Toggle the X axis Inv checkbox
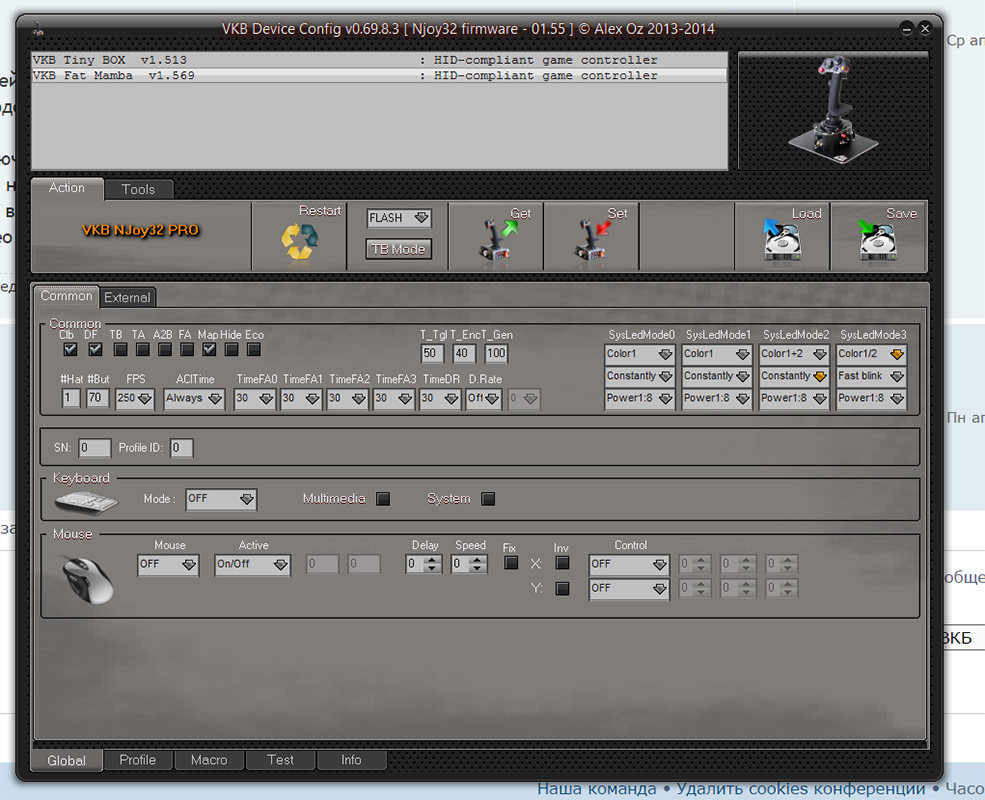 [562, 563]
